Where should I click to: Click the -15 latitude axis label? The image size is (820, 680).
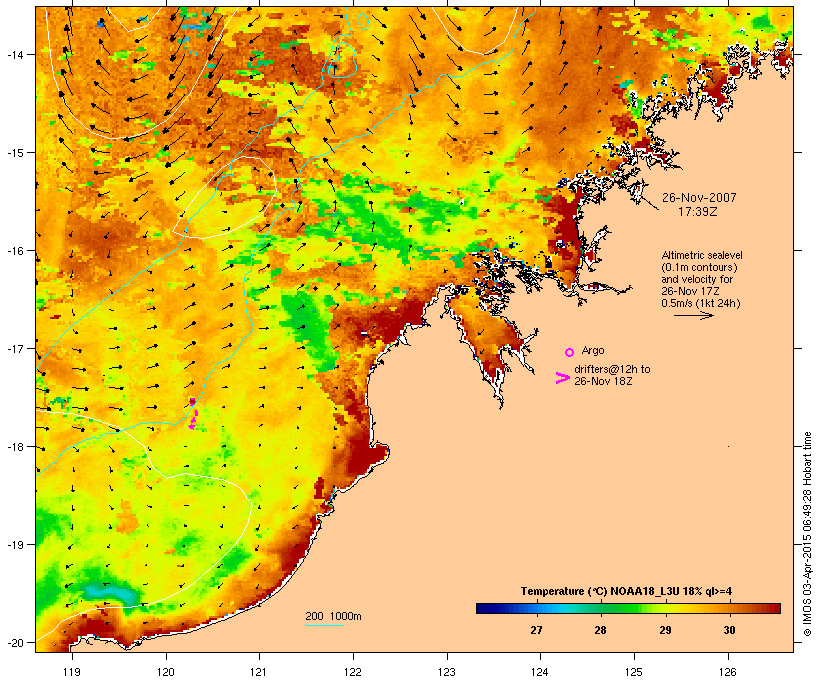[x=14, y=153]
